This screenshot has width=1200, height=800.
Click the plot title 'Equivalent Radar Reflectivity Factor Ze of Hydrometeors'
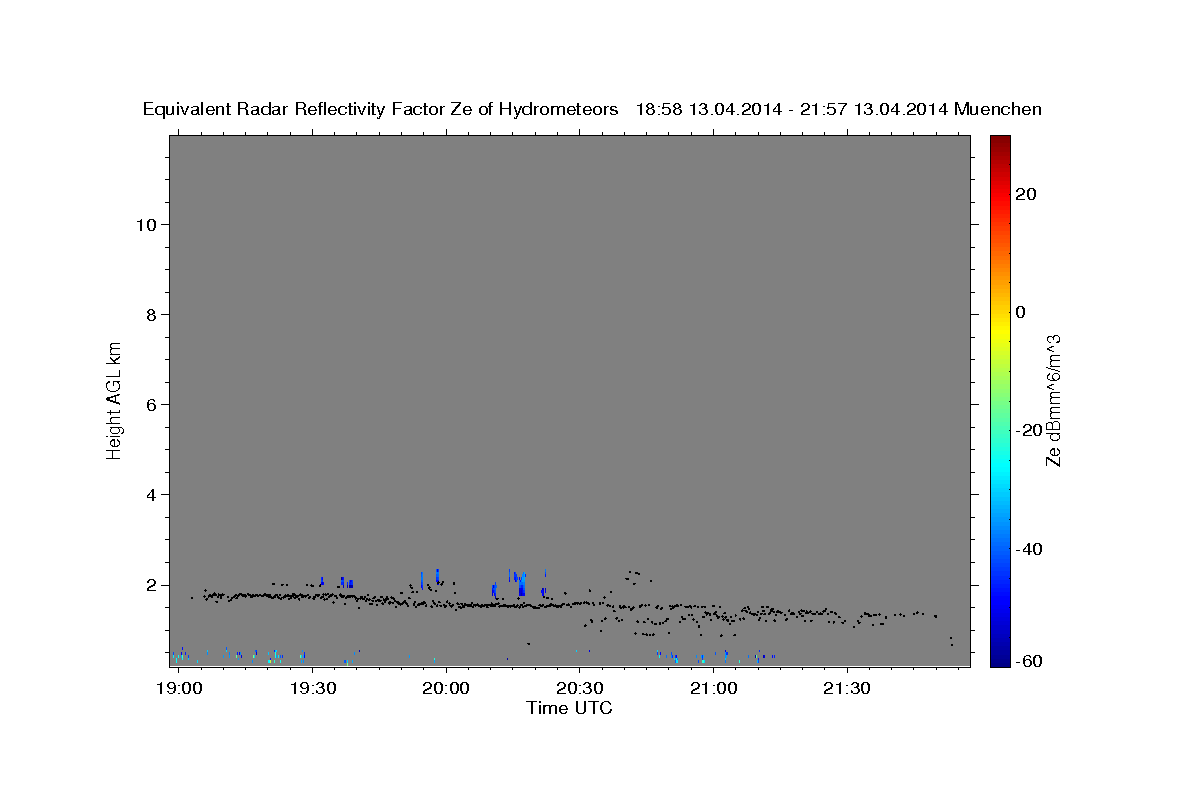pyautogui.click(x=380, y=110)
